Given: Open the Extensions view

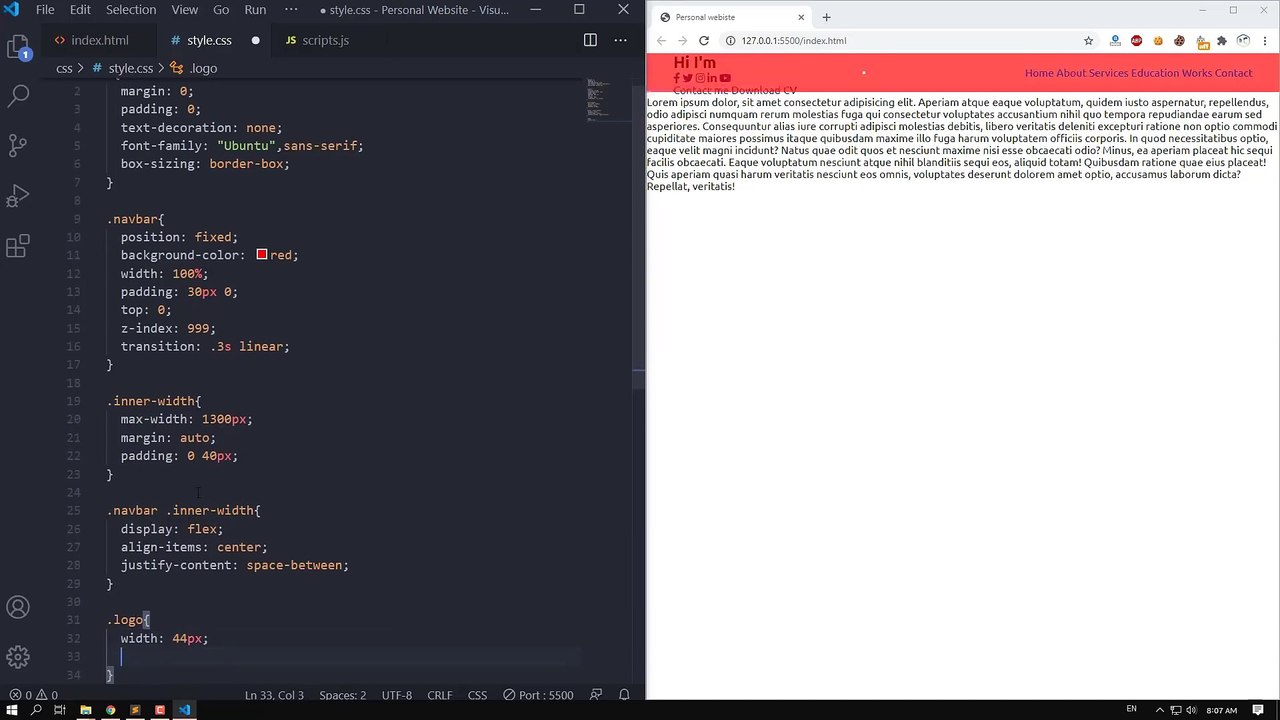Looking at the screenshot, I should (18, 246).
